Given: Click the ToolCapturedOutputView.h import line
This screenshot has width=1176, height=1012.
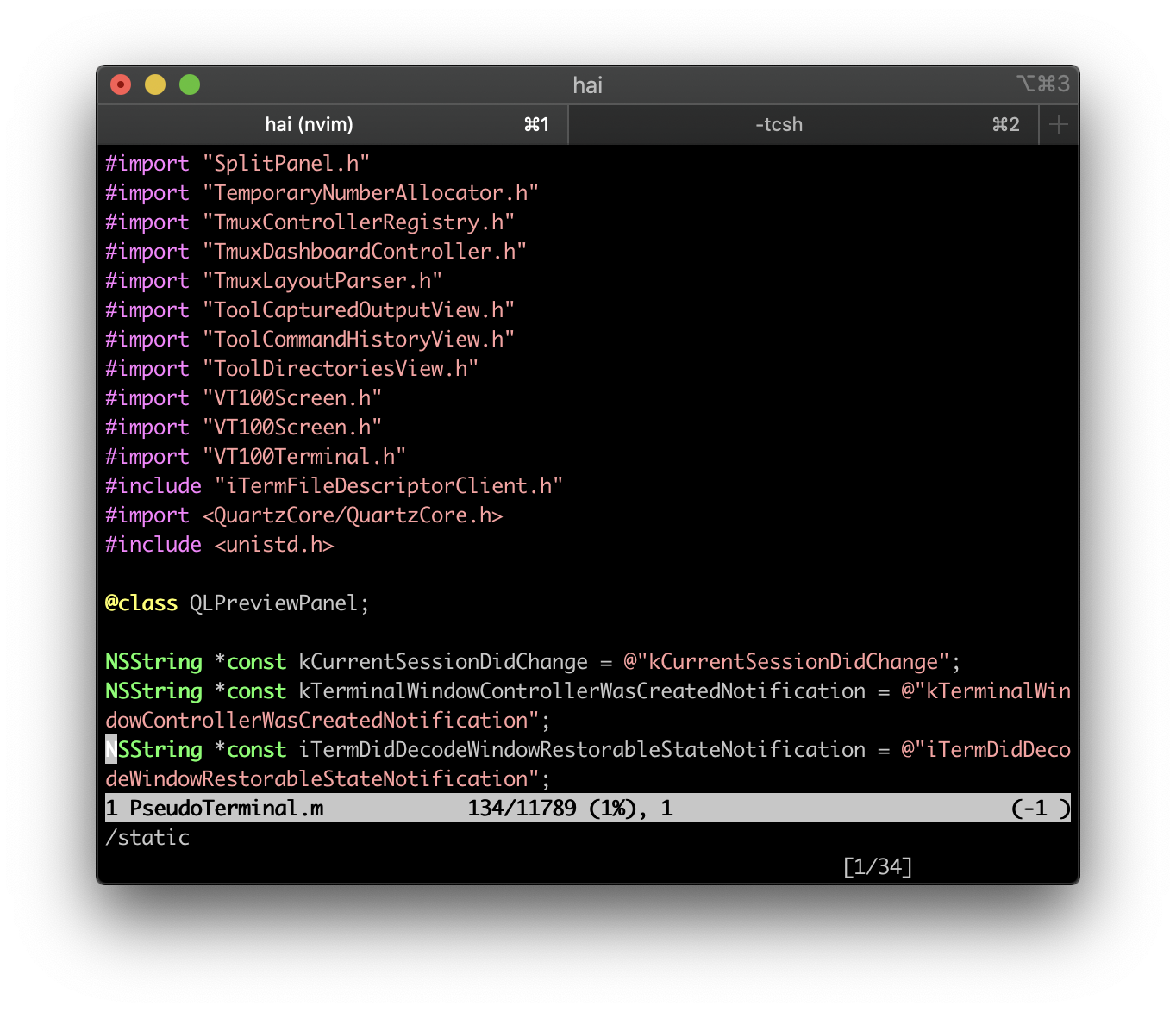Looking at the screenshot, I should 358,310.
